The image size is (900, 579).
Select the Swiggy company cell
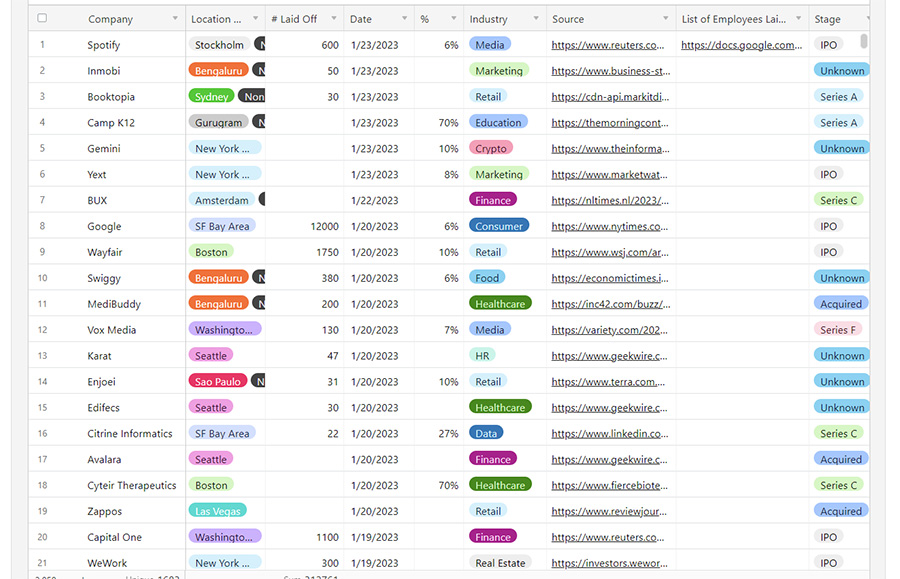pyautogui.click(x=104, y=278)
